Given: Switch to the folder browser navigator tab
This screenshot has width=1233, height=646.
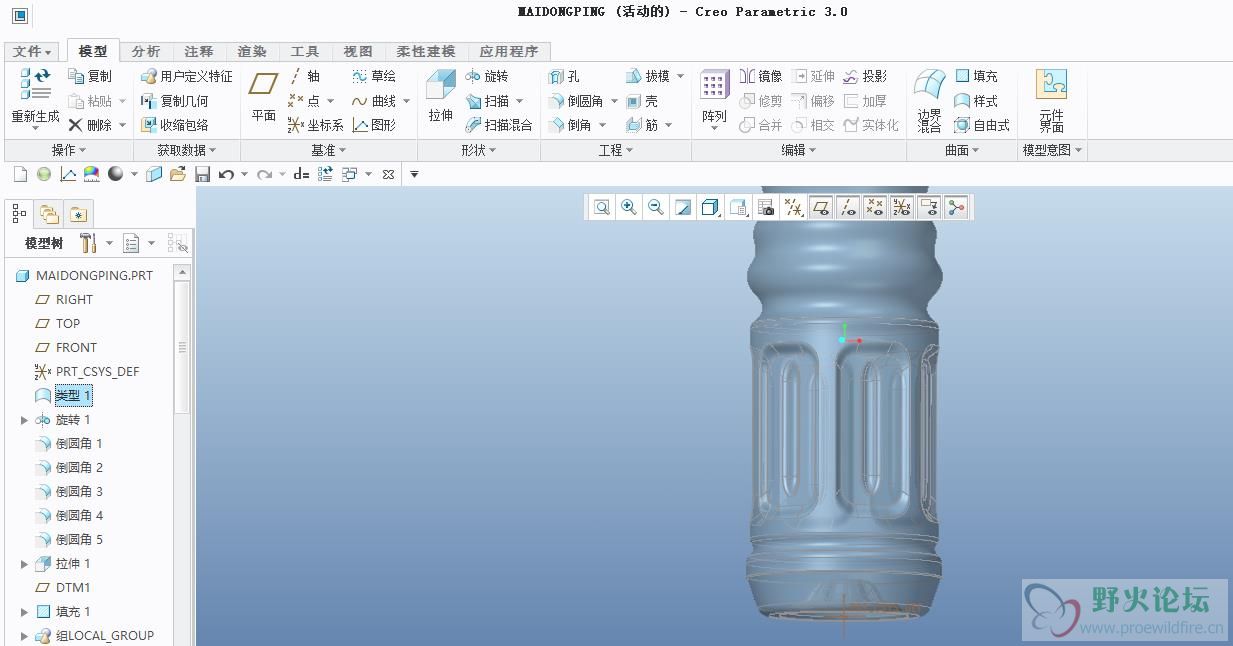Looking at the screenshot, I should pos(48,214).
